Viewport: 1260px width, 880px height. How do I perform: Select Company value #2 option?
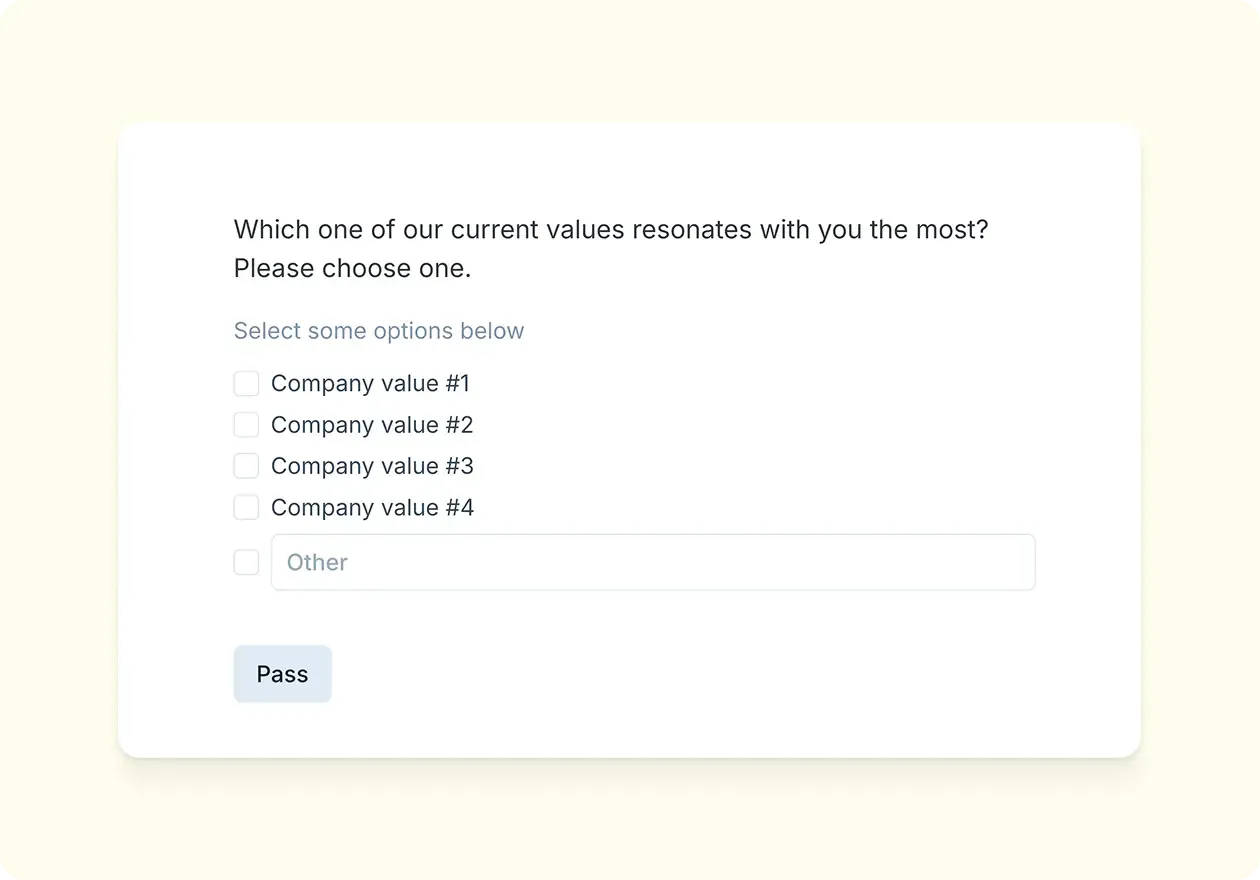pyautogui.click(x=246, y=424)
